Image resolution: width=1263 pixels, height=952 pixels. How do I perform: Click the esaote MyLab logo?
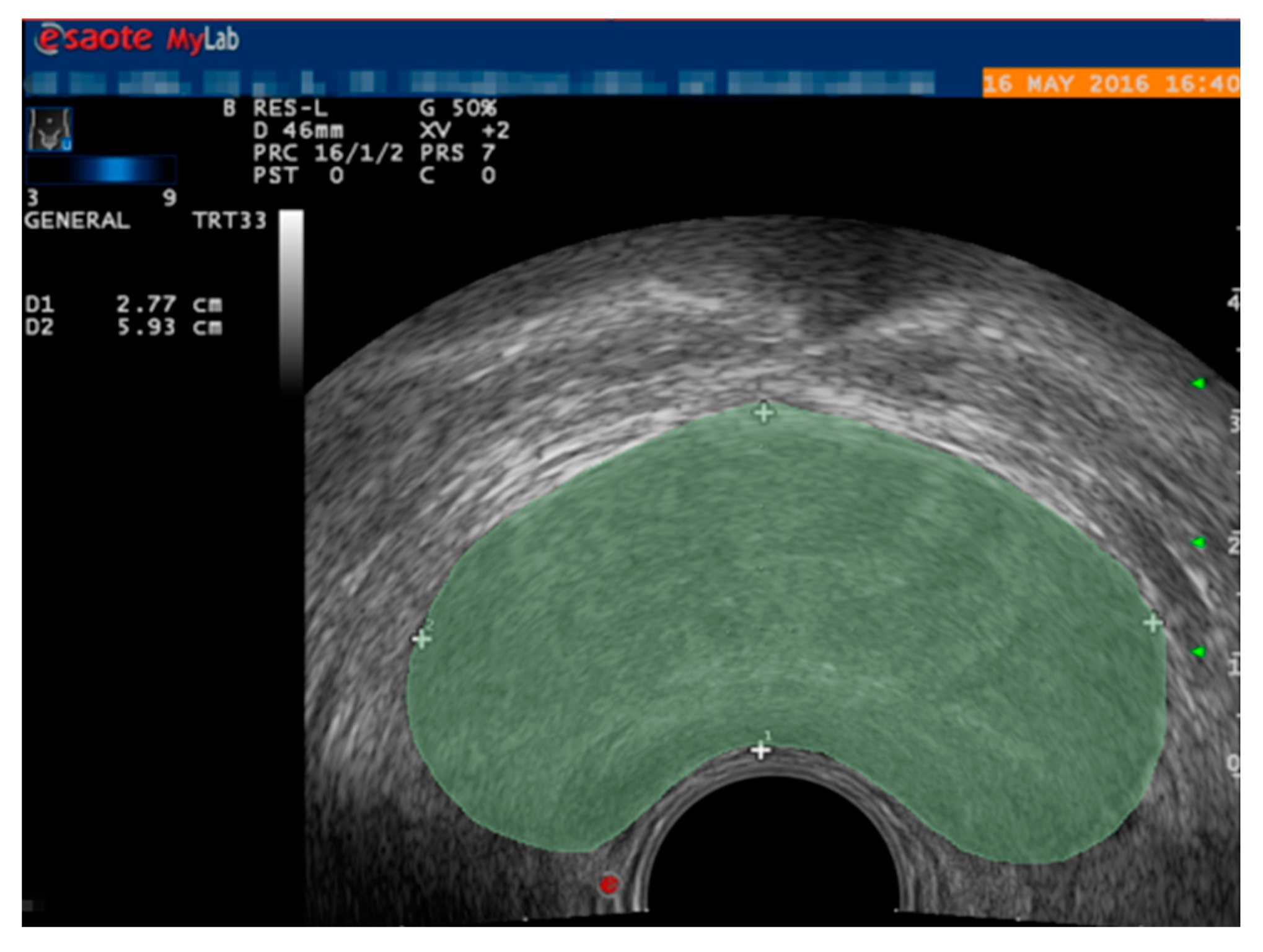pos(138,40)
